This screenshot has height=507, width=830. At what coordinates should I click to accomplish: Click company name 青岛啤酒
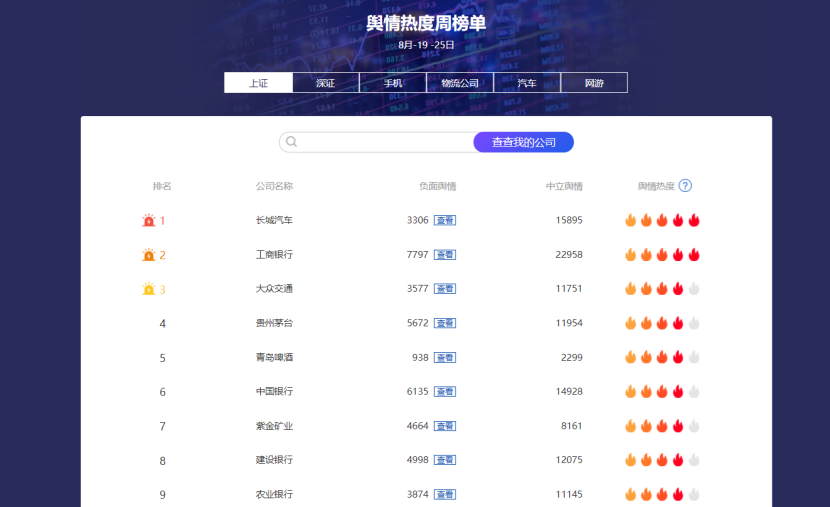pos(274,357)
